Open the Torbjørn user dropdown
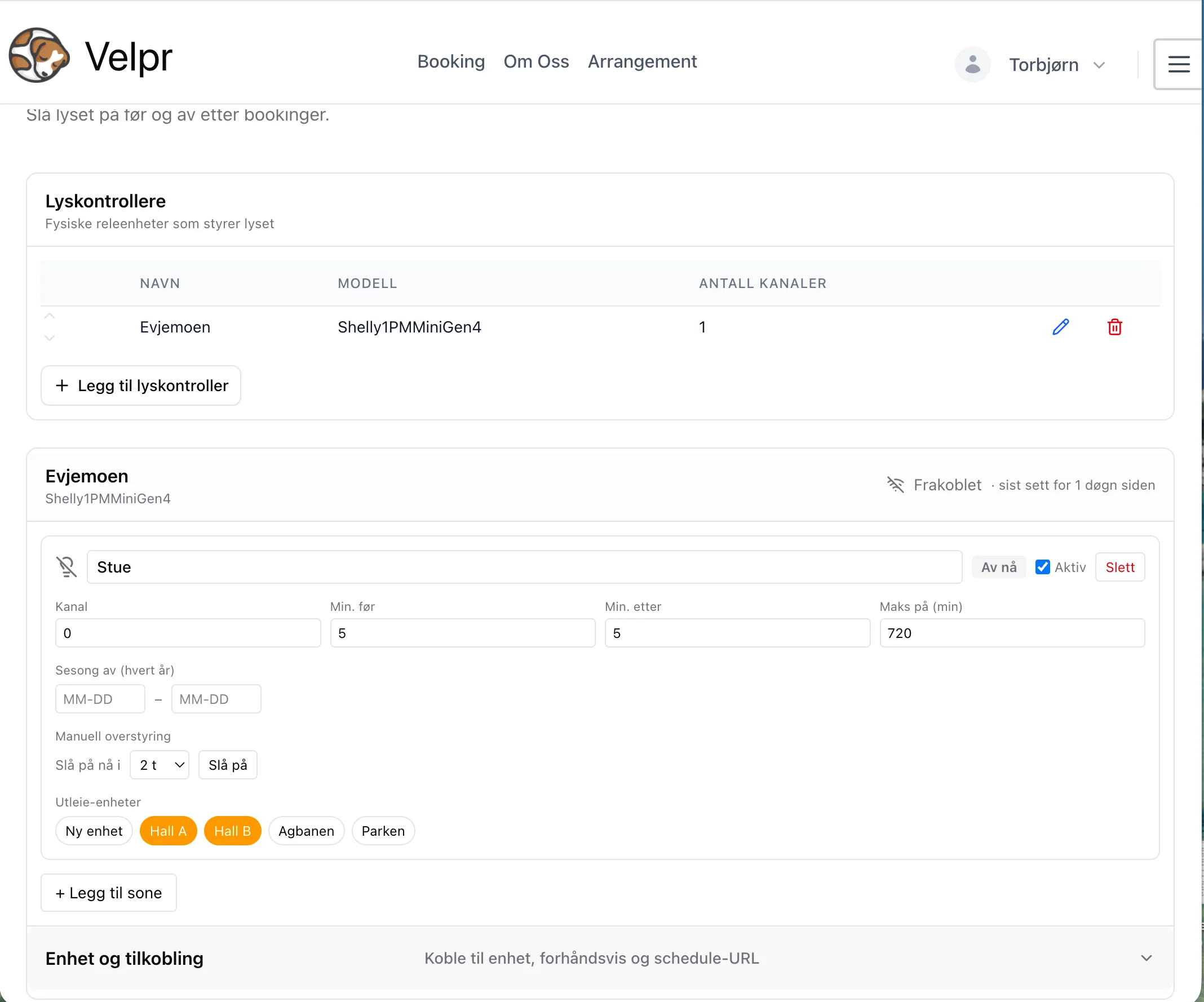Screen dimensions: 1204x1002 pyautogui.click(x=1057, y=65)
